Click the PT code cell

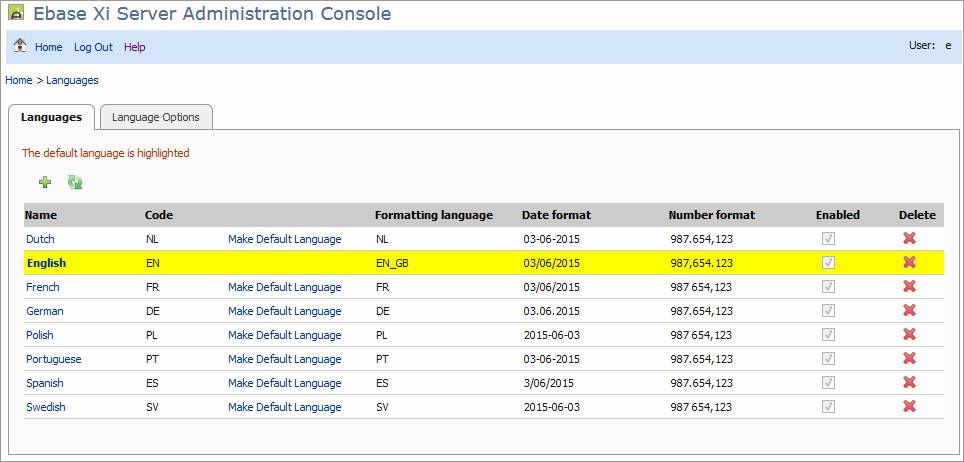pyautogui.click(x=152, y=359)
